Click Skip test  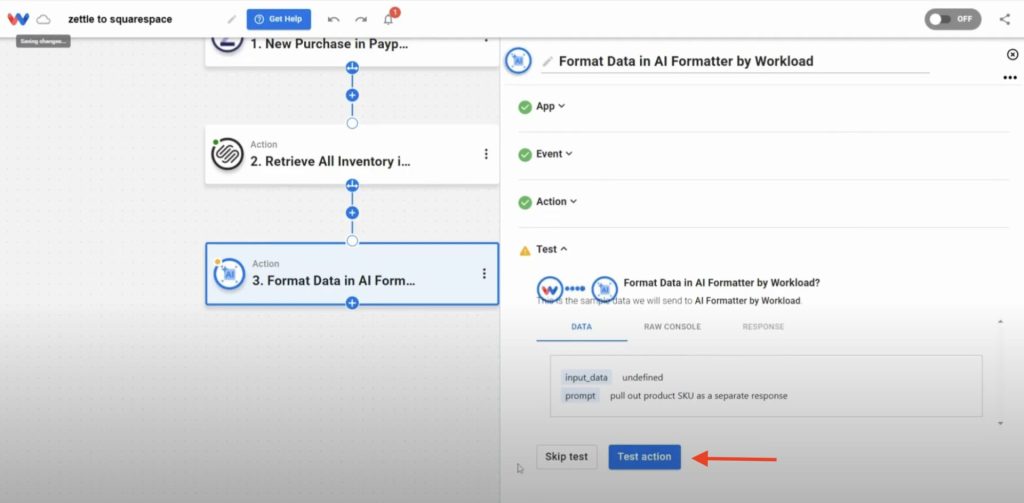pyautogui.click(x=567, y=457)
